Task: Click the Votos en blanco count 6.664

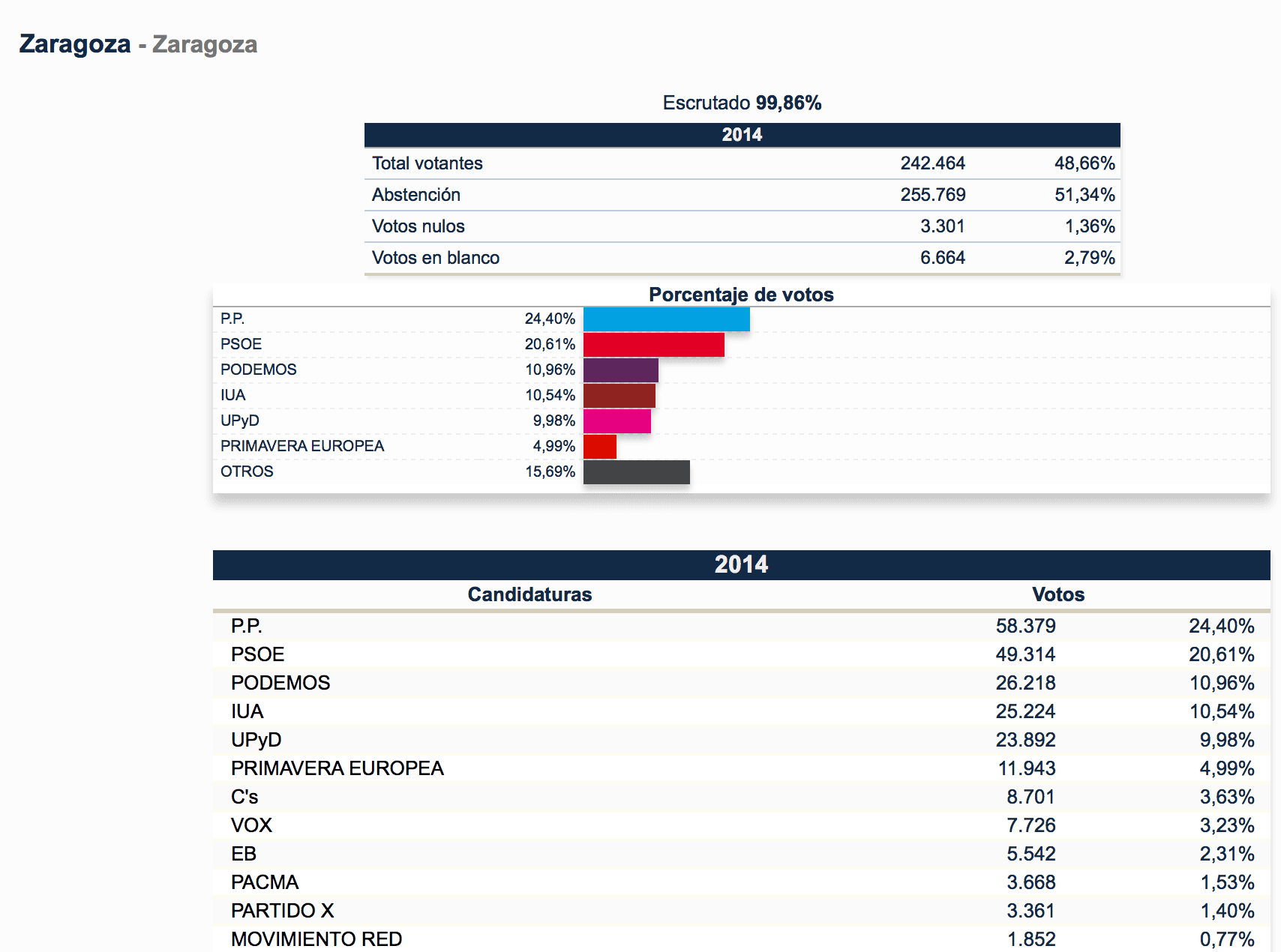Action: [x=943, y=257]
